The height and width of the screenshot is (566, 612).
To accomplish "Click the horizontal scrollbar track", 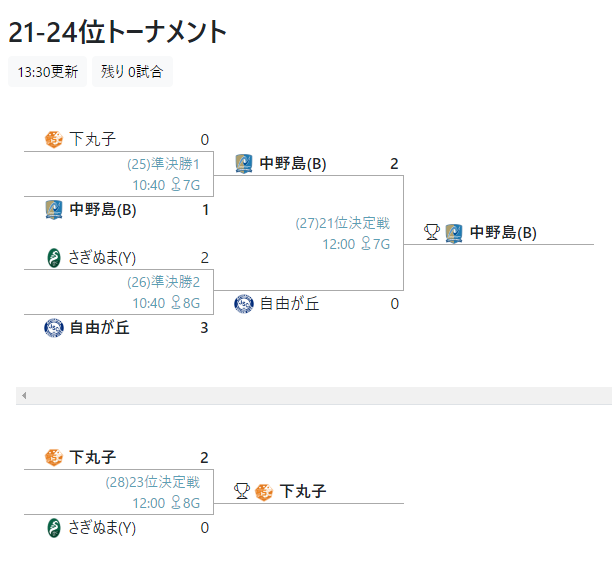I will pyautogui.click(x=314, y=395).
